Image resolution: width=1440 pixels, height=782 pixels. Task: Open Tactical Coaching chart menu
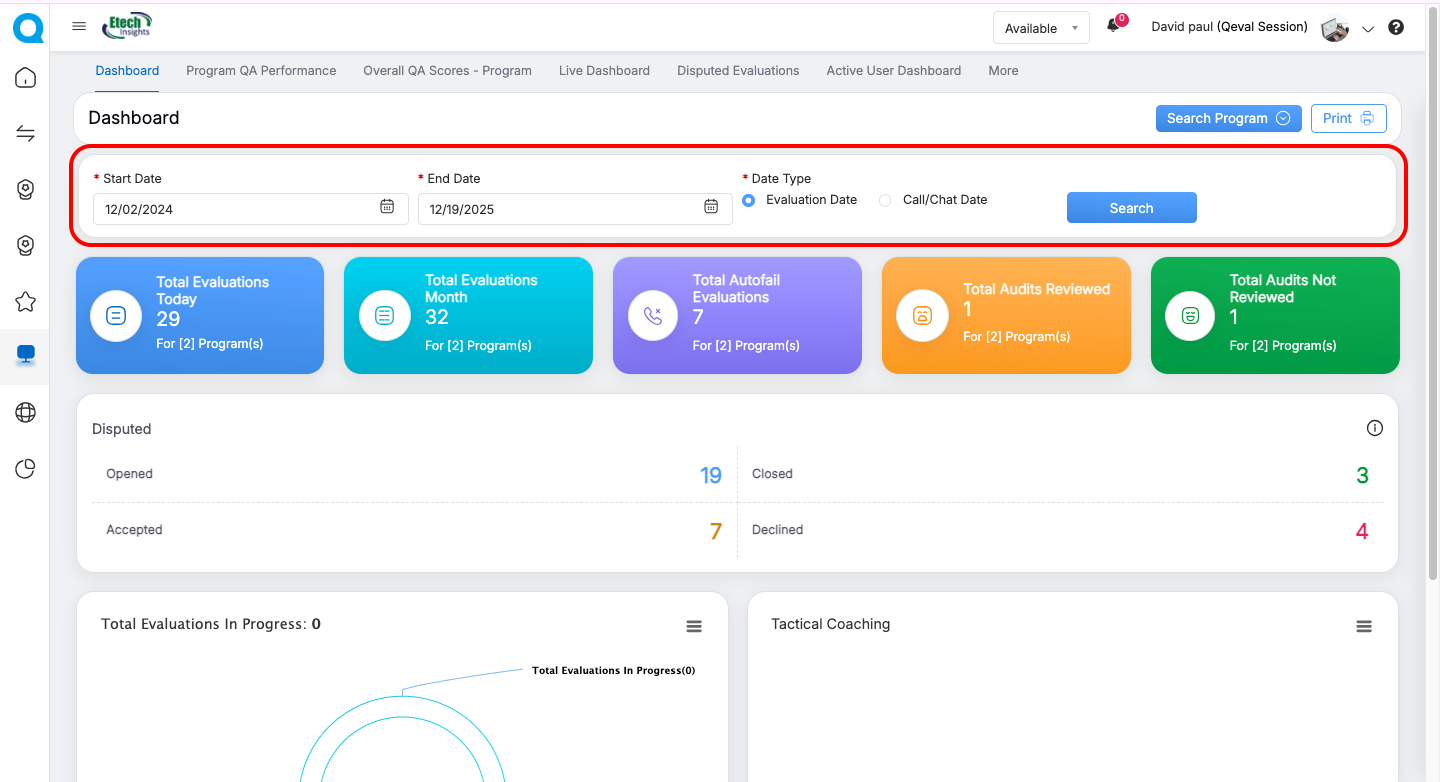pyautogui.click(x=1363, y=626)
